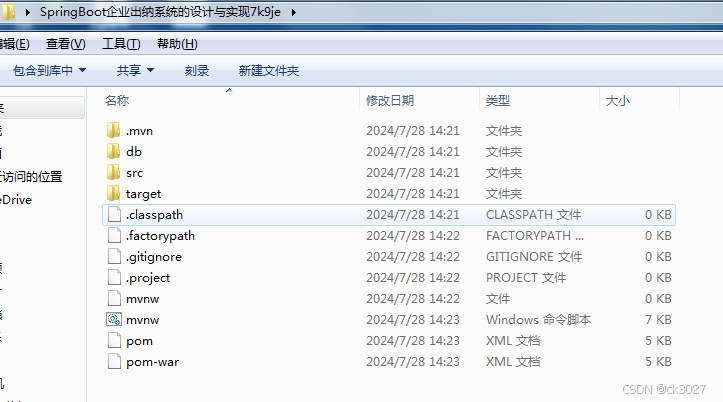Click the date of the src folder

413,173
